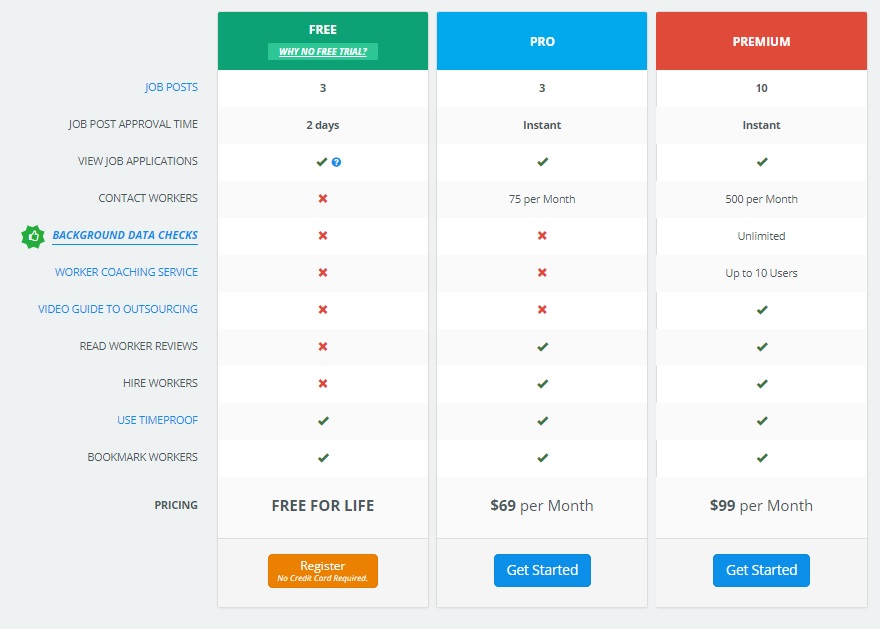The image size is (880, 629).
Task: Click the '3' job posts value in Pro column
Action: tap(542, 88)
